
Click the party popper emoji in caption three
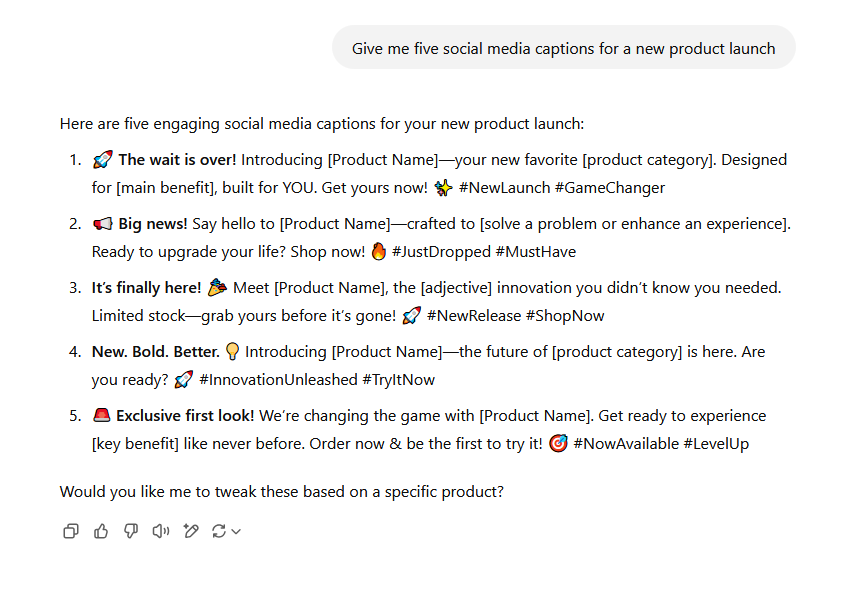coord(217,288)
